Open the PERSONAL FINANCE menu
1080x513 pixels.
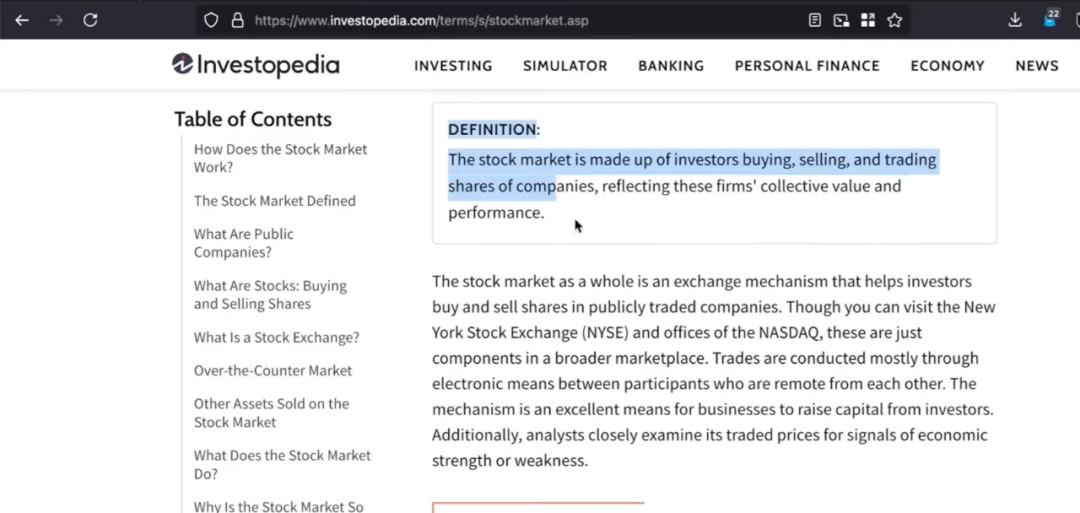point(807,66)
